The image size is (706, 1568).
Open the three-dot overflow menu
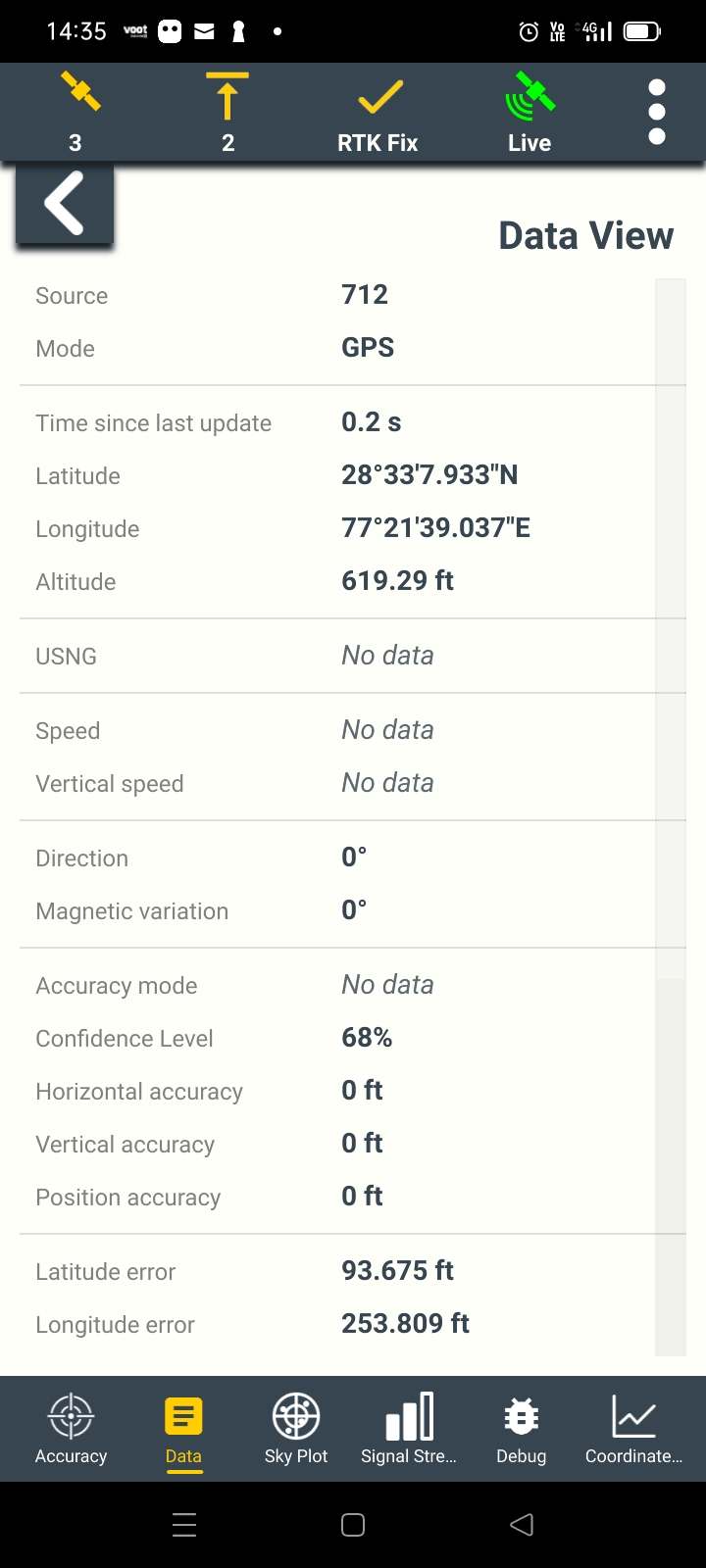[657, 112]
